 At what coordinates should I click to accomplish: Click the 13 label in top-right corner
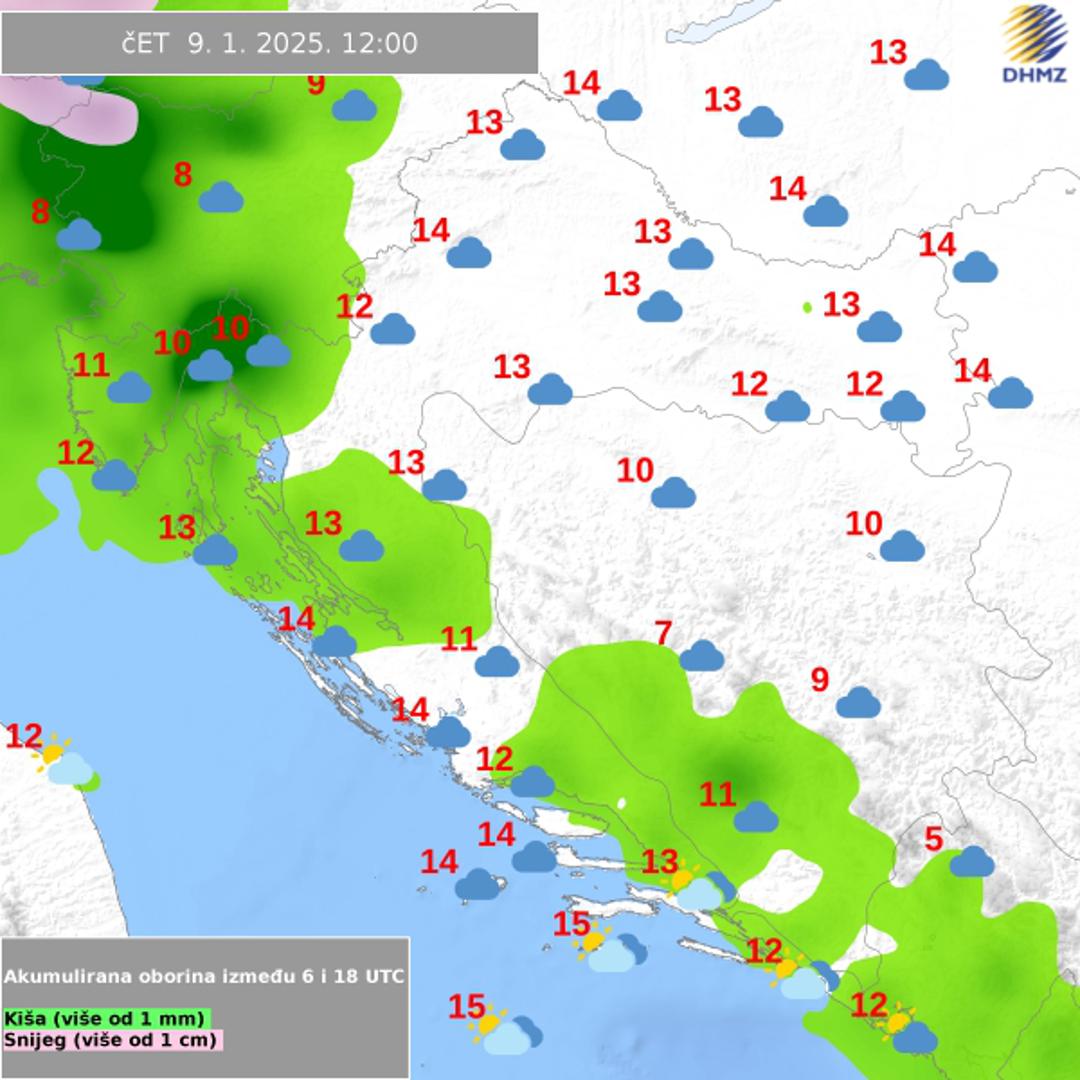coord(888,52)
